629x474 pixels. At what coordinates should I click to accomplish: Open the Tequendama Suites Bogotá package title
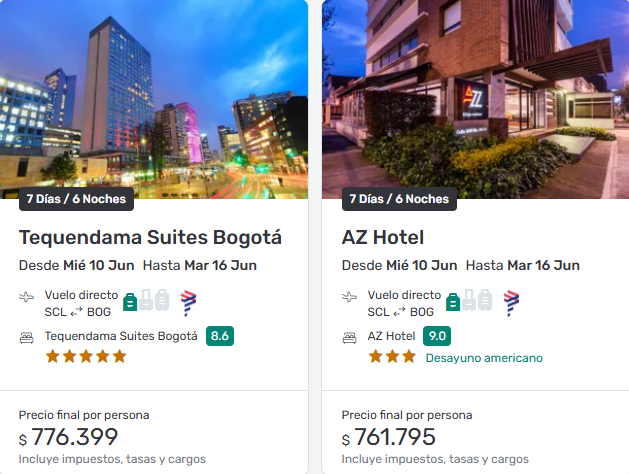pos(150,237)
